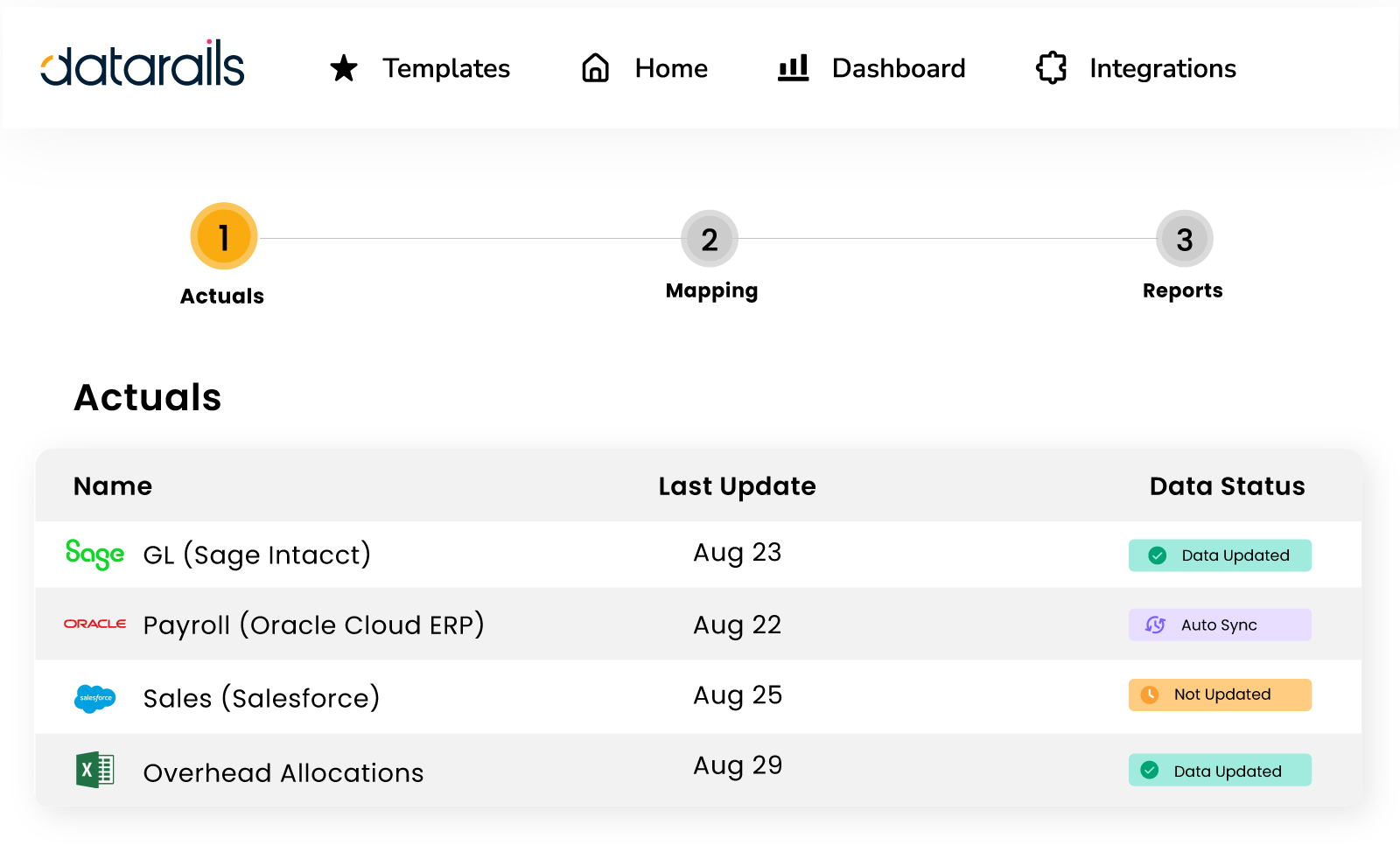Open Payroll (Oracle Cloud ERP) row
1400x845 pixels.
[x=313, y=625]
